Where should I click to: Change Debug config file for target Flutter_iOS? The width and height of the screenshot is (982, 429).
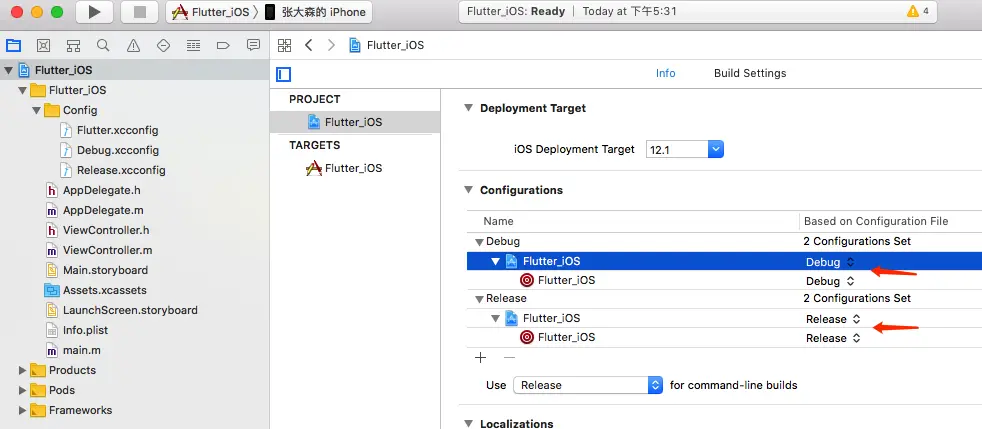tap(830, 281)
